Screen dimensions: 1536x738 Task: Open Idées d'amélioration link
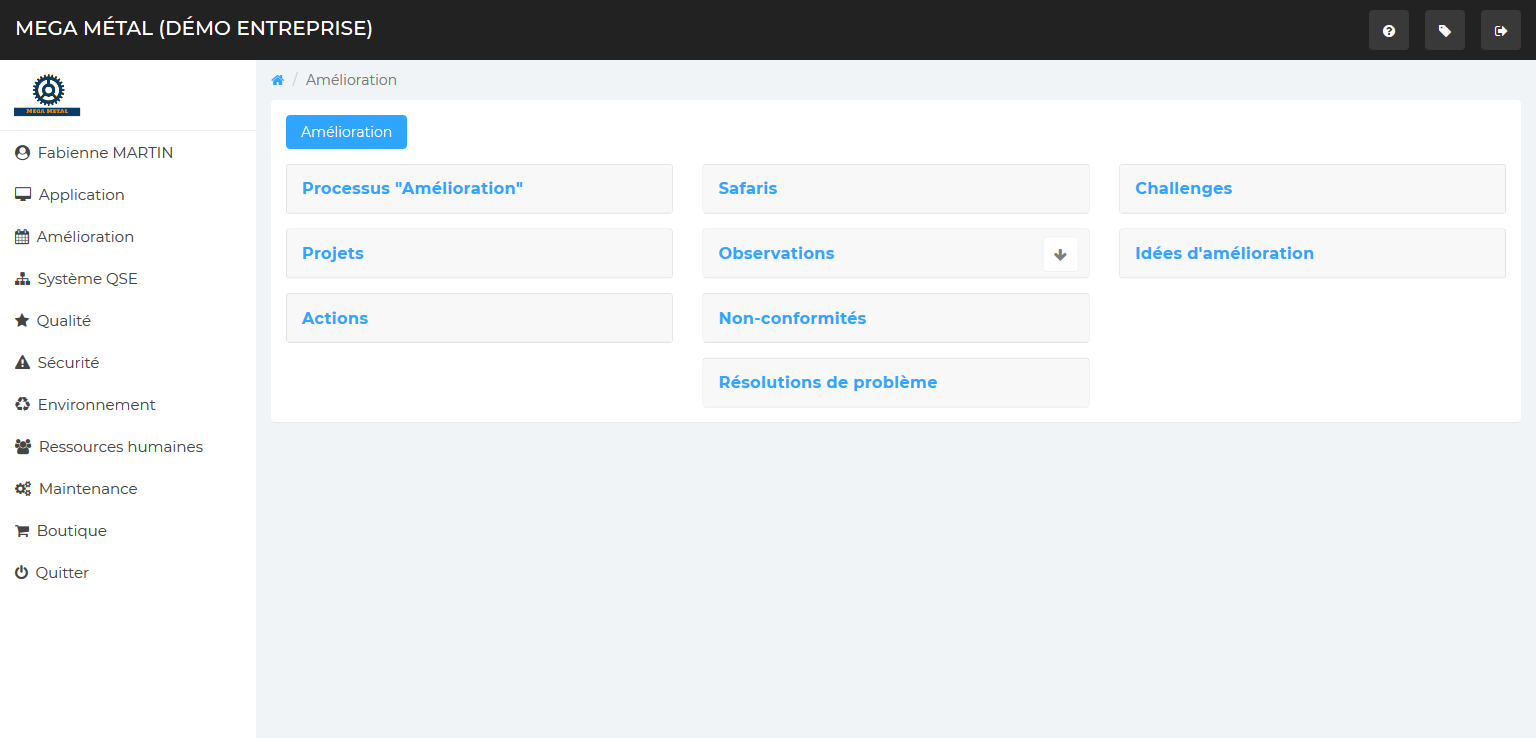pos(1224,253)
